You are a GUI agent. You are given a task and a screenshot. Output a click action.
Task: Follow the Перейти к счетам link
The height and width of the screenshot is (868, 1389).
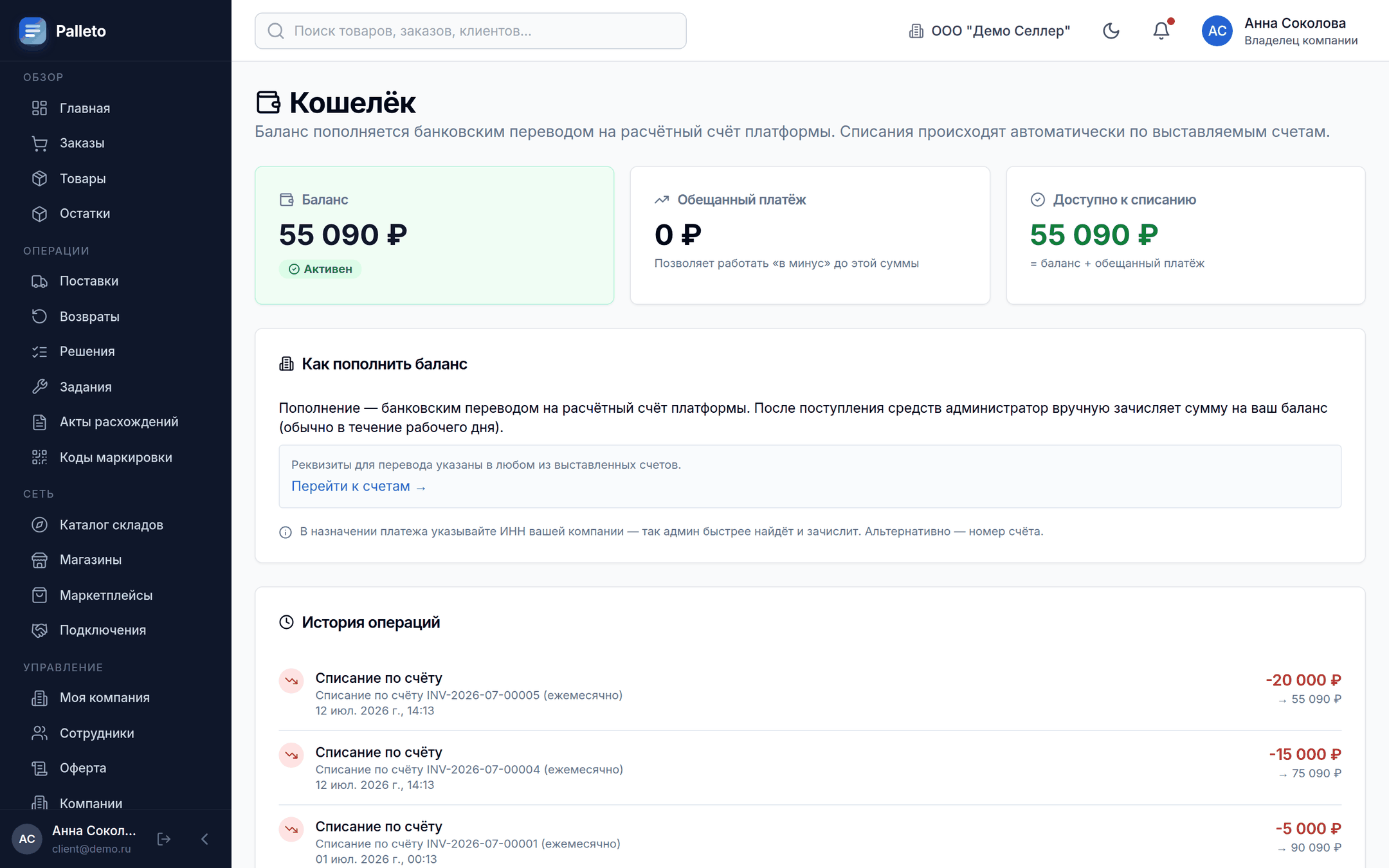coord(358,487)
